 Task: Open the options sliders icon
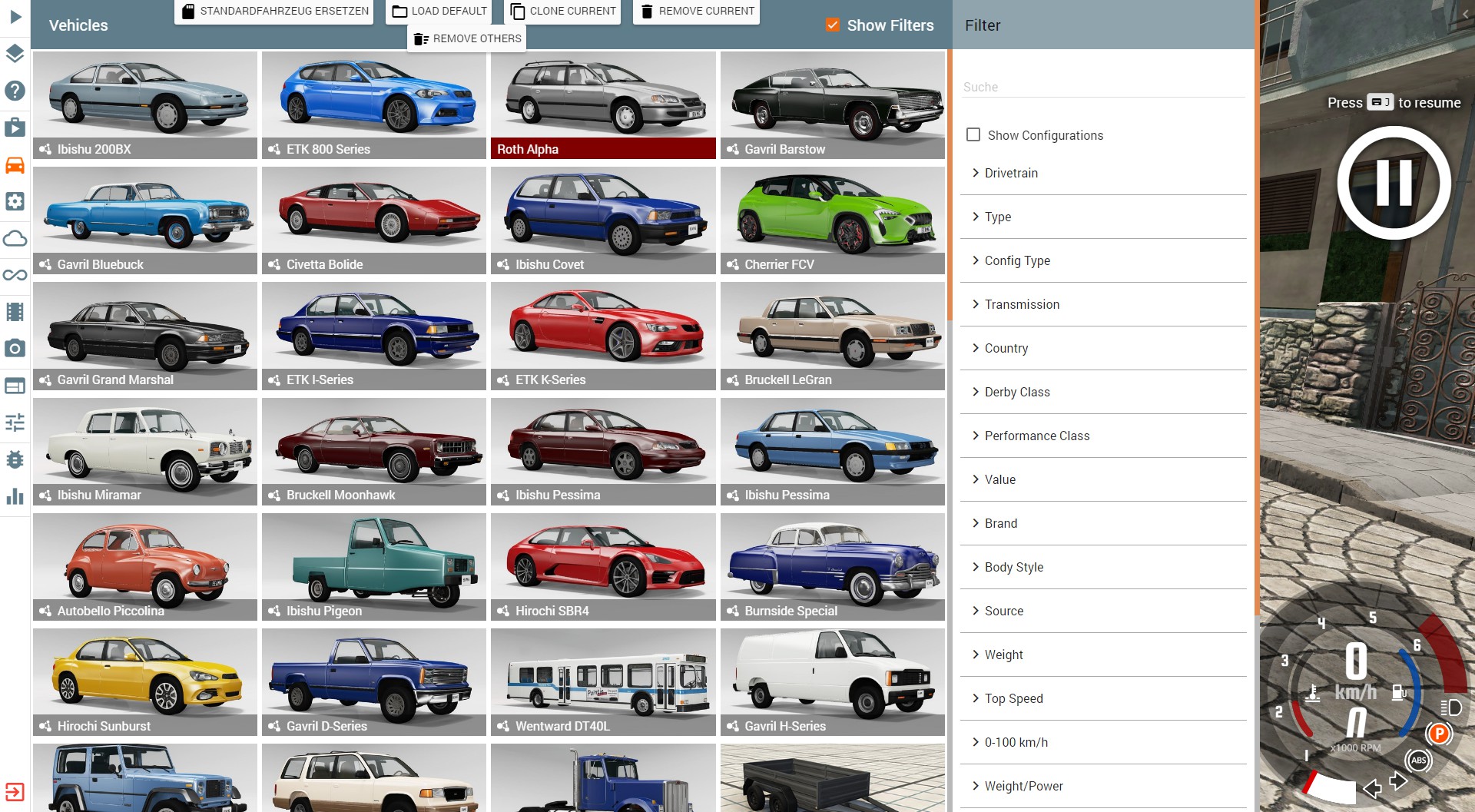click(15, 422)
